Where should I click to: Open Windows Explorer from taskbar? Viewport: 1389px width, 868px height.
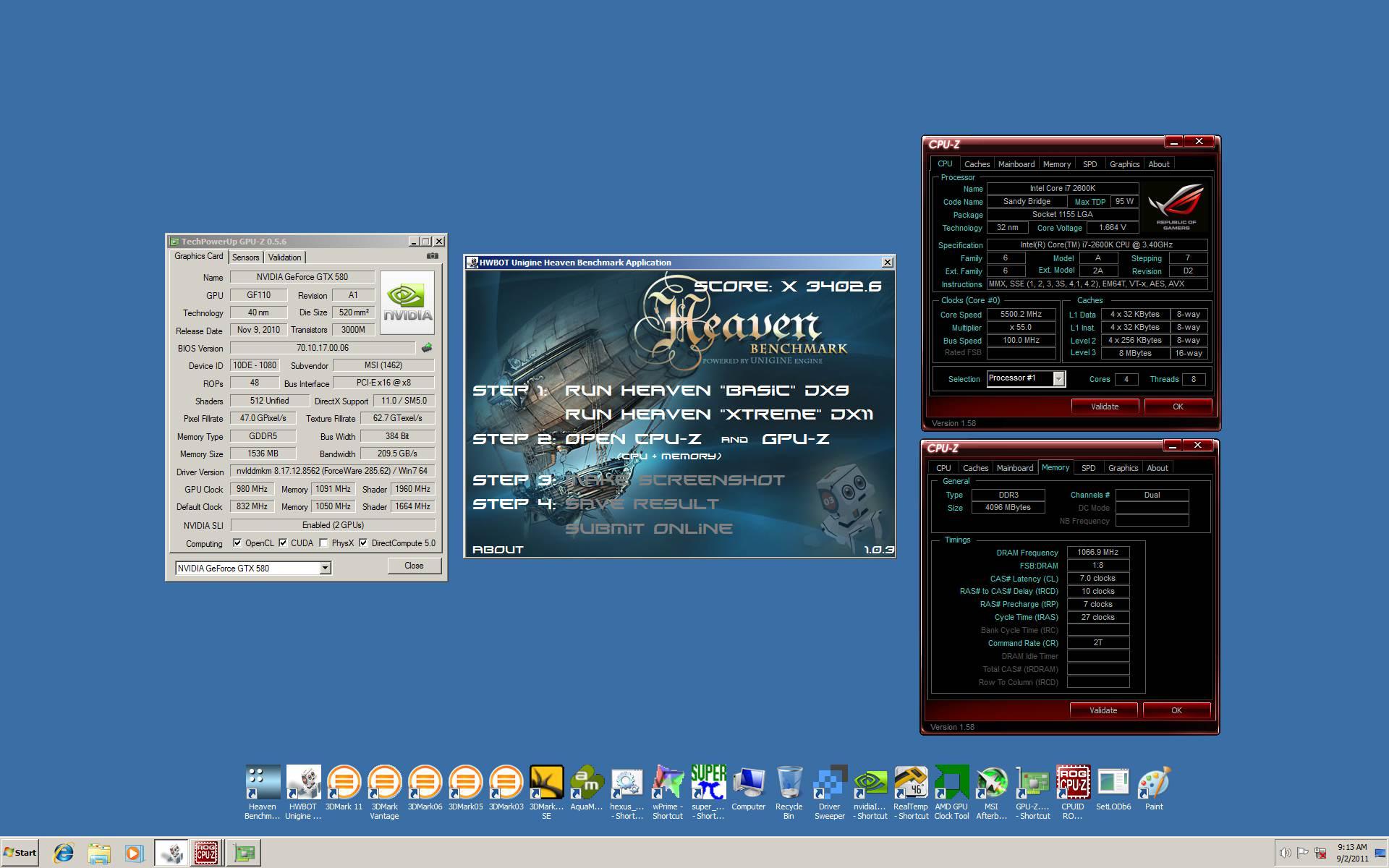click(x=99, y=853)
